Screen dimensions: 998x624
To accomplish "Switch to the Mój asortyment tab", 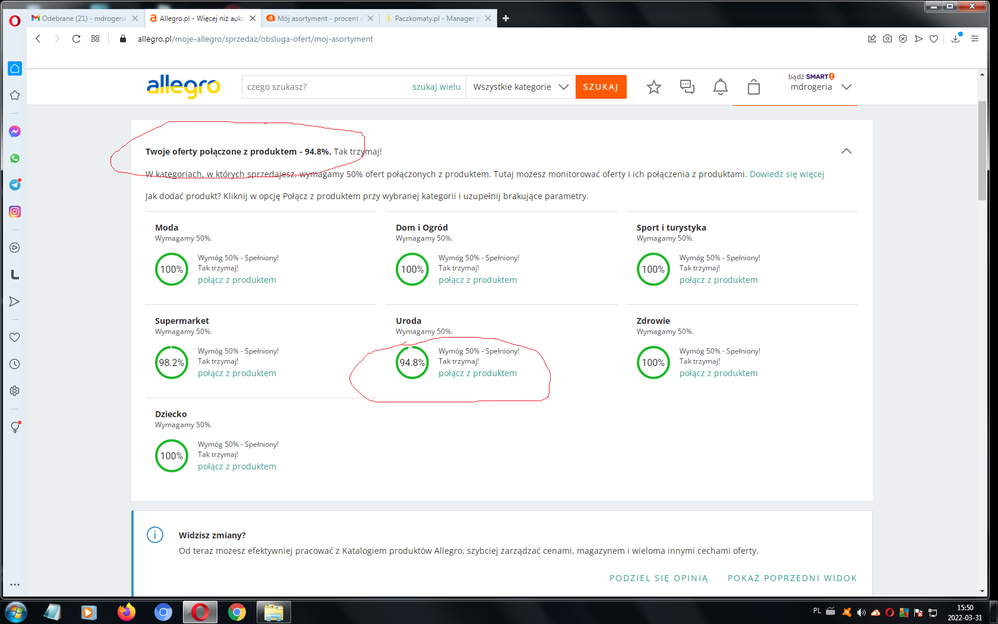I will coord(318,18).
